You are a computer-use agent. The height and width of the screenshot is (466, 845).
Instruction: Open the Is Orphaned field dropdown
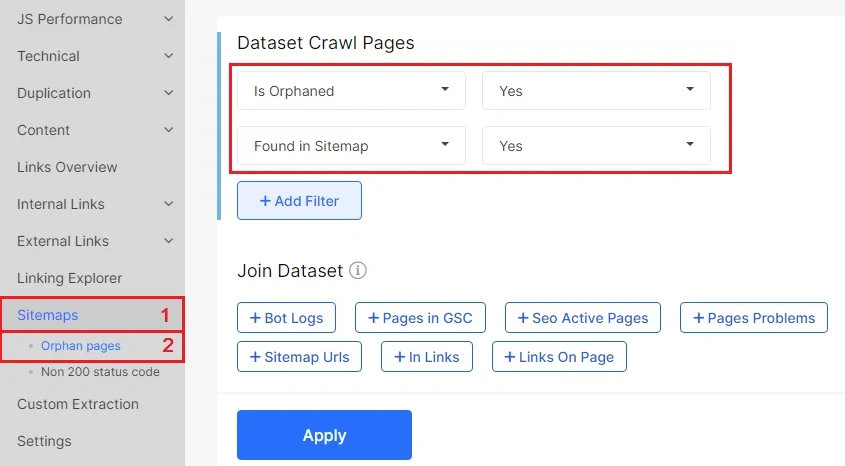(351, 91)
